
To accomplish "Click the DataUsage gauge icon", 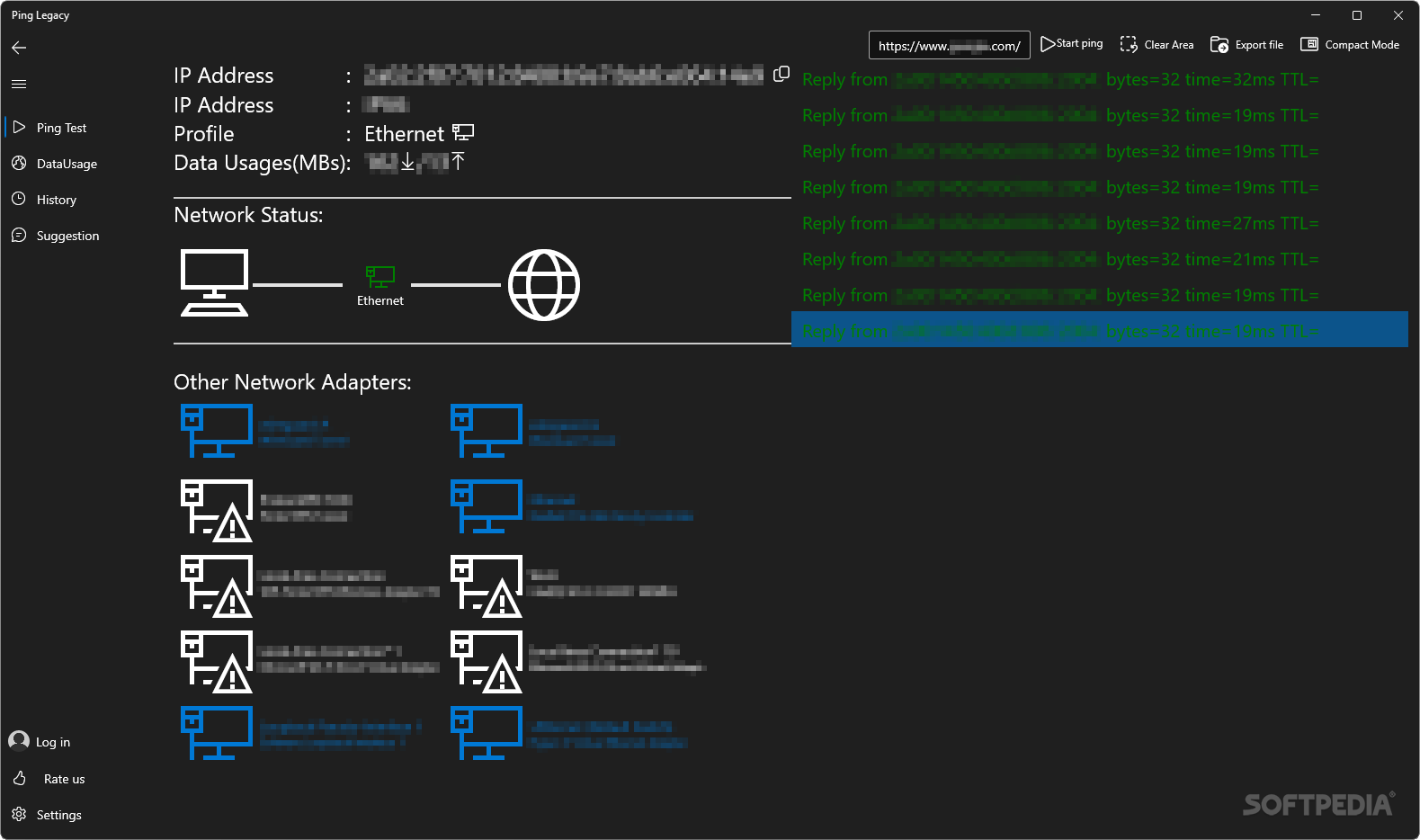I will pyautogui.click(x=19, y=163).
